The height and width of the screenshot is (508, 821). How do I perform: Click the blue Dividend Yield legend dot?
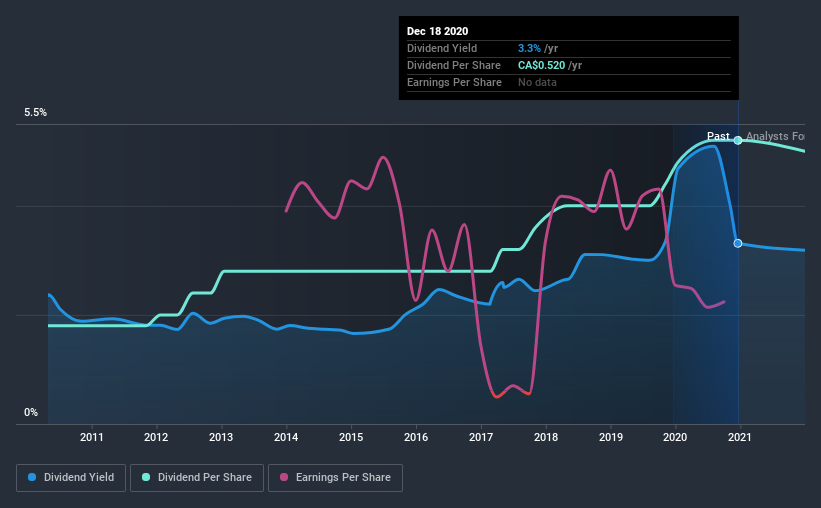[x=32, y=477]
